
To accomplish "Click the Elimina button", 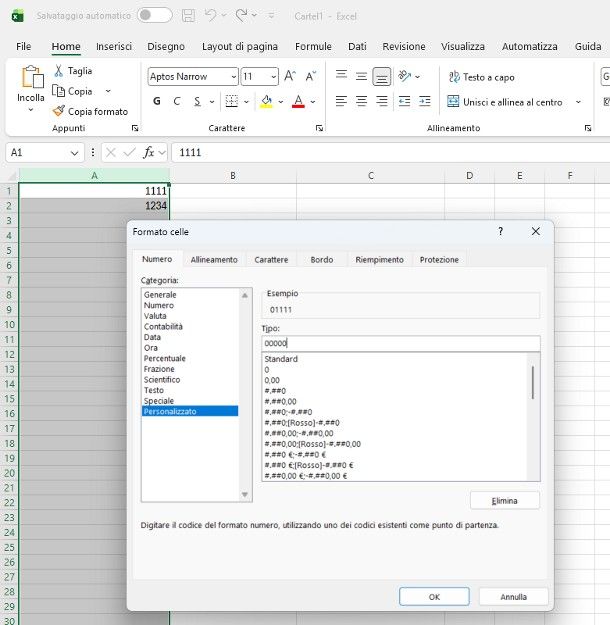I will pyautogui.click(x=505, y=501).
